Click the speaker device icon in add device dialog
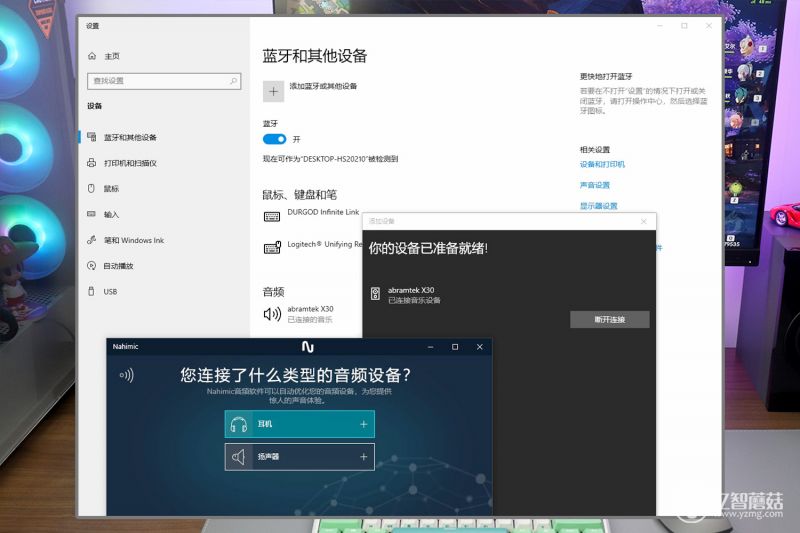 376,294
